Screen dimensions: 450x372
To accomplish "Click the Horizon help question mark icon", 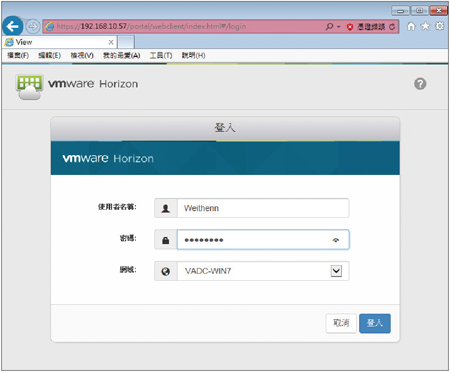I will point(420,84).
